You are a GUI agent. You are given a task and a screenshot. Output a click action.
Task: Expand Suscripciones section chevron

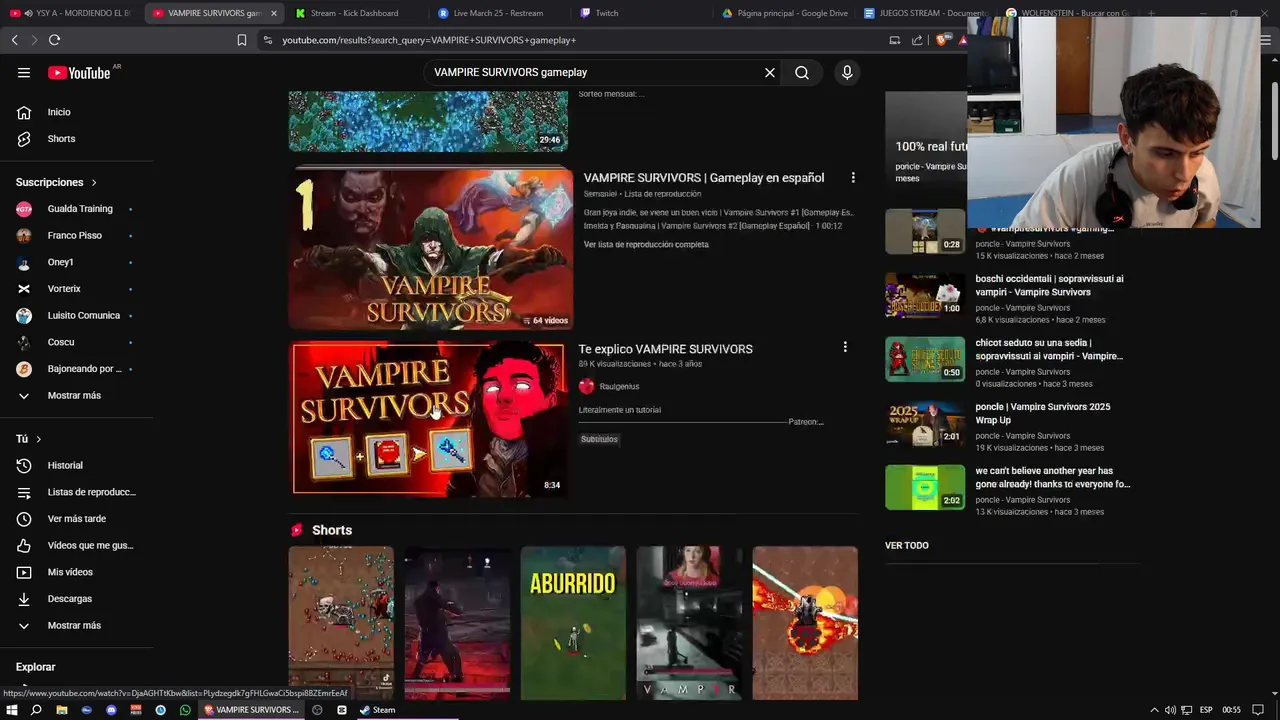[94, 183]
